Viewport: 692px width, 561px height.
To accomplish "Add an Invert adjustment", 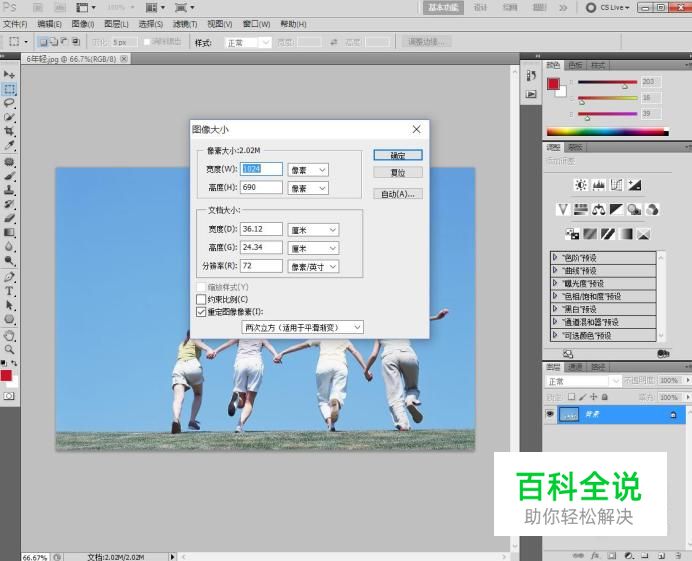I will coord(572,234).
